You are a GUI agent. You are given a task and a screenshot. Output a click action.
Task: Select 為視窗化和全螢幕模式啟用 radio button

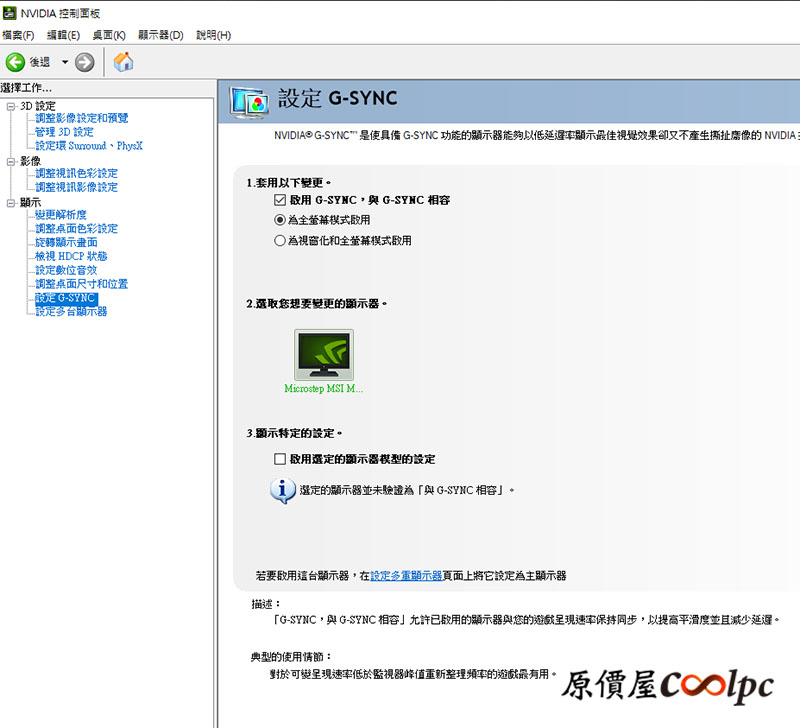point(280,240)
